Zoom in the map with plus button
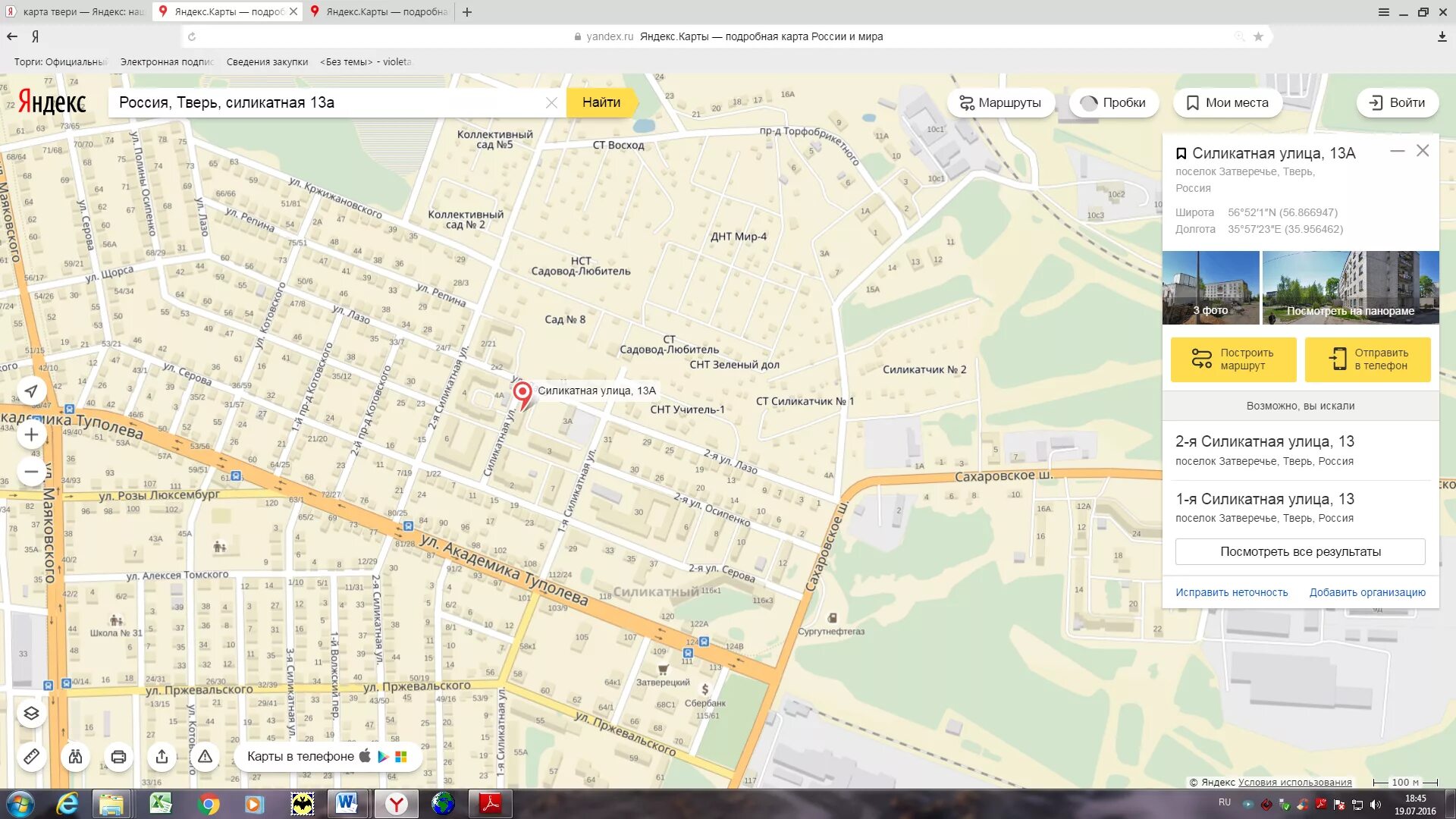 [31, 435]
